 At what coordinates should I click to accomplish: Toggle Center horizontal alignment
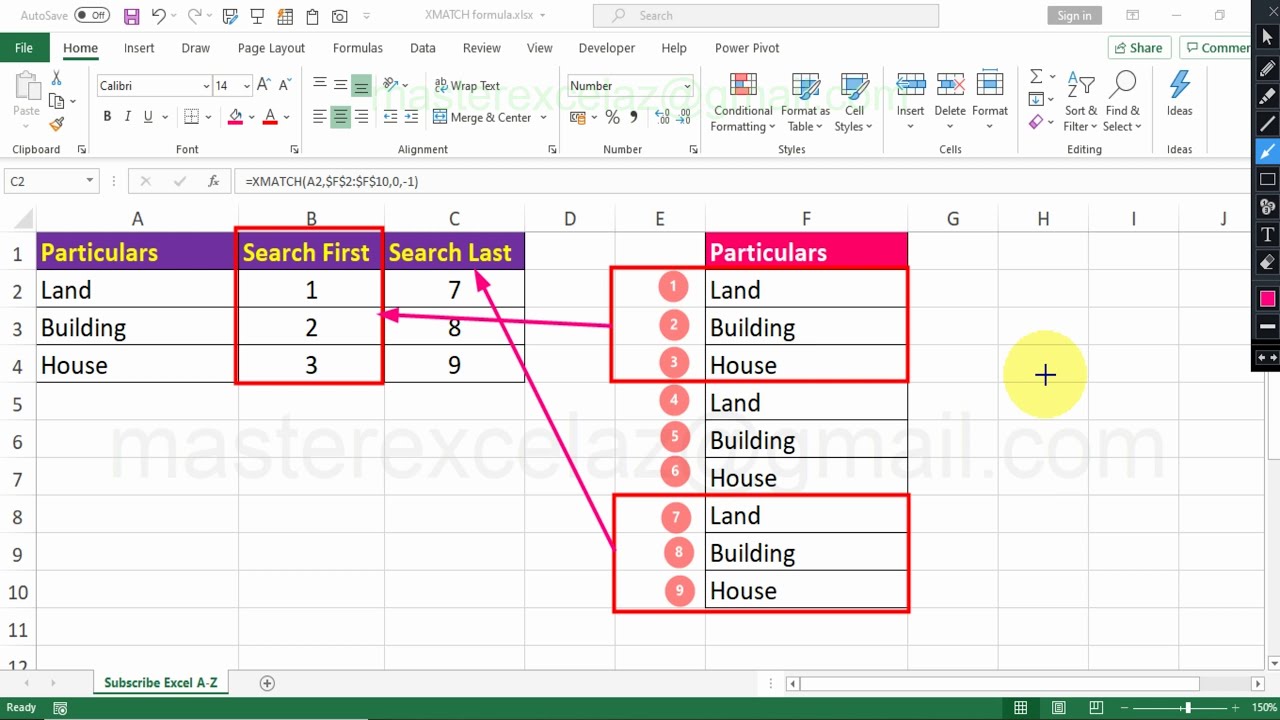pyautogui.click(x=340, y=117)
